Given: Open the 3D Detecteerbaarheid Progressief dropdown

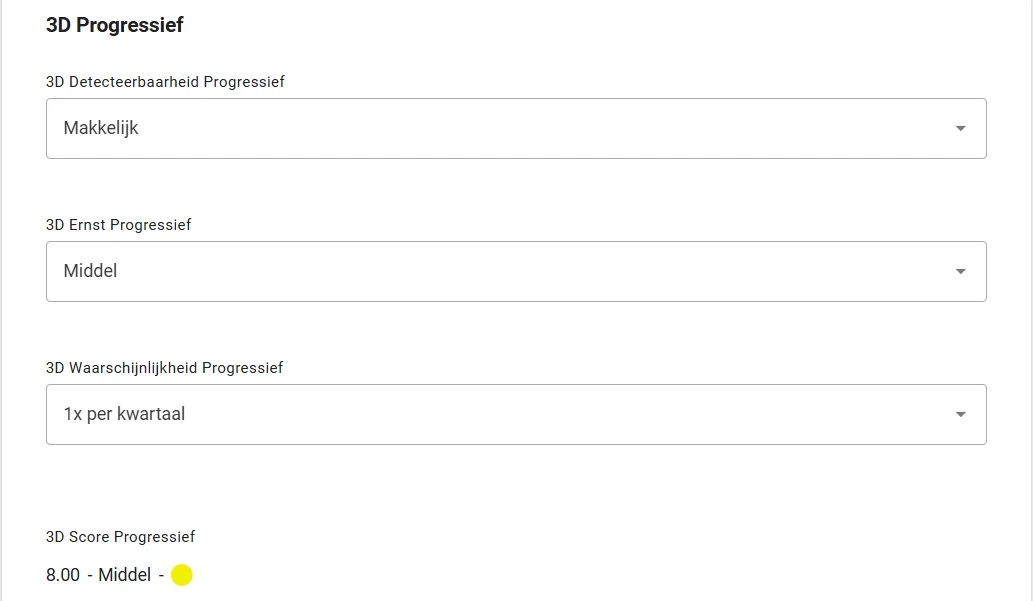Looking at the screenshot, I should coord(516,129).
